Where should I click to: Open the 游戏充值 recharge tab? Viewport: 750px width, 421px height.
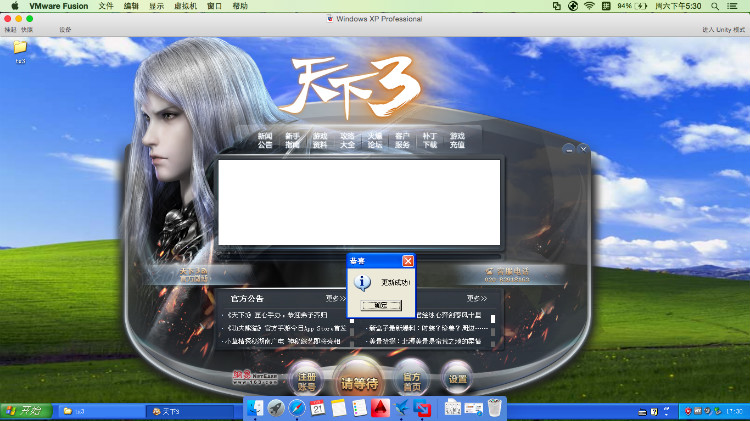(x=457, y=140)
